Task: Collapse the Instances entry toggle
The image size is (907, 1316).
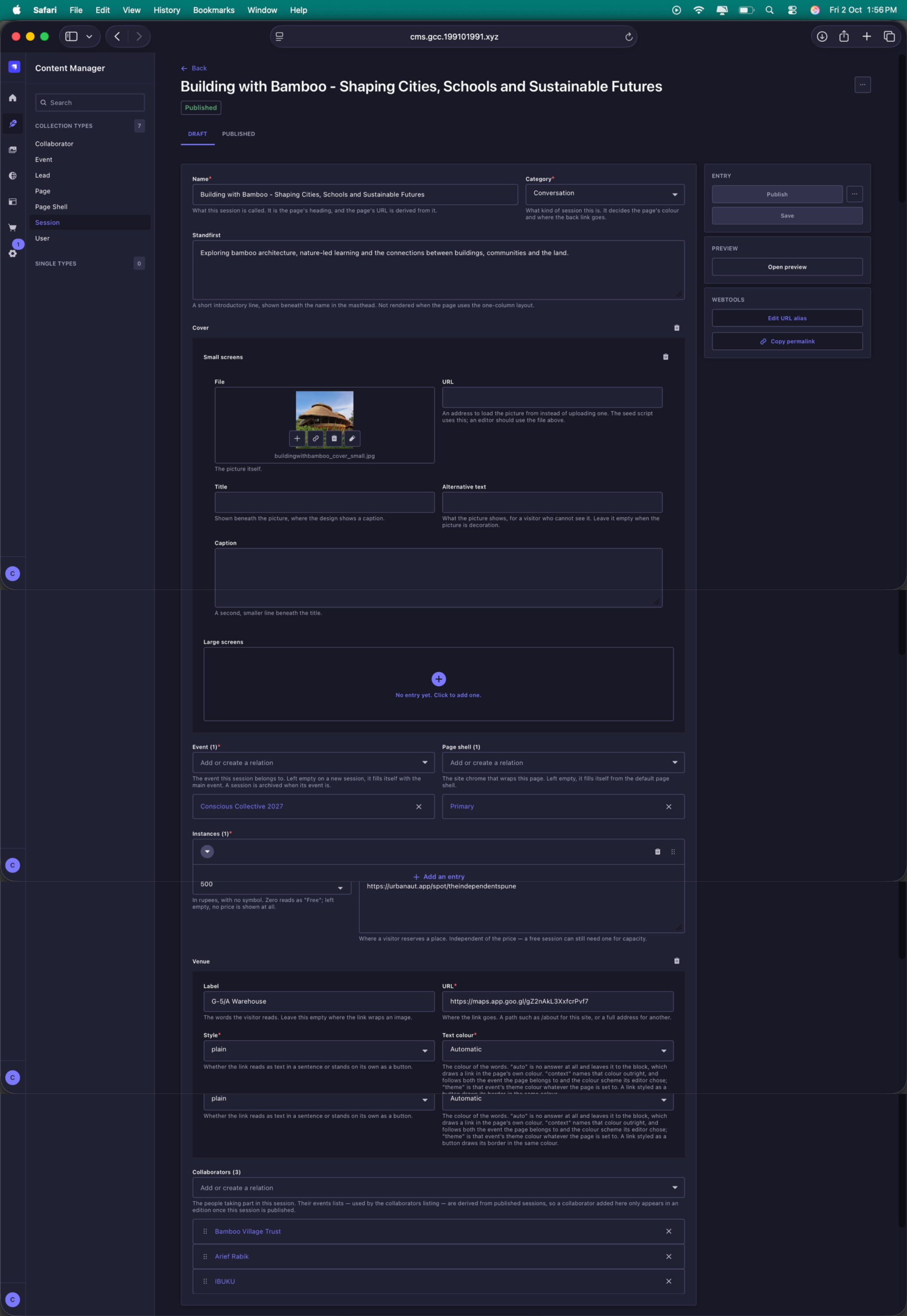Action: click(x=207, y=851)
